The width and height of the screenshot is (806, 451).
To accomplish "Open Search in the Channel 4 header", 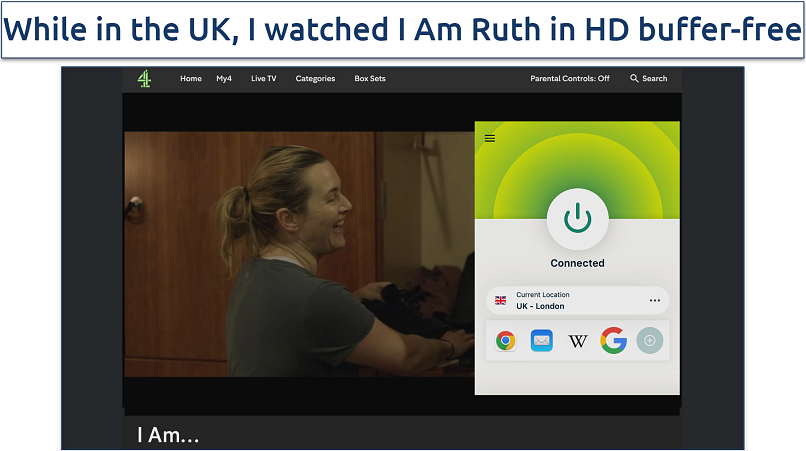I will pos(649,78).
